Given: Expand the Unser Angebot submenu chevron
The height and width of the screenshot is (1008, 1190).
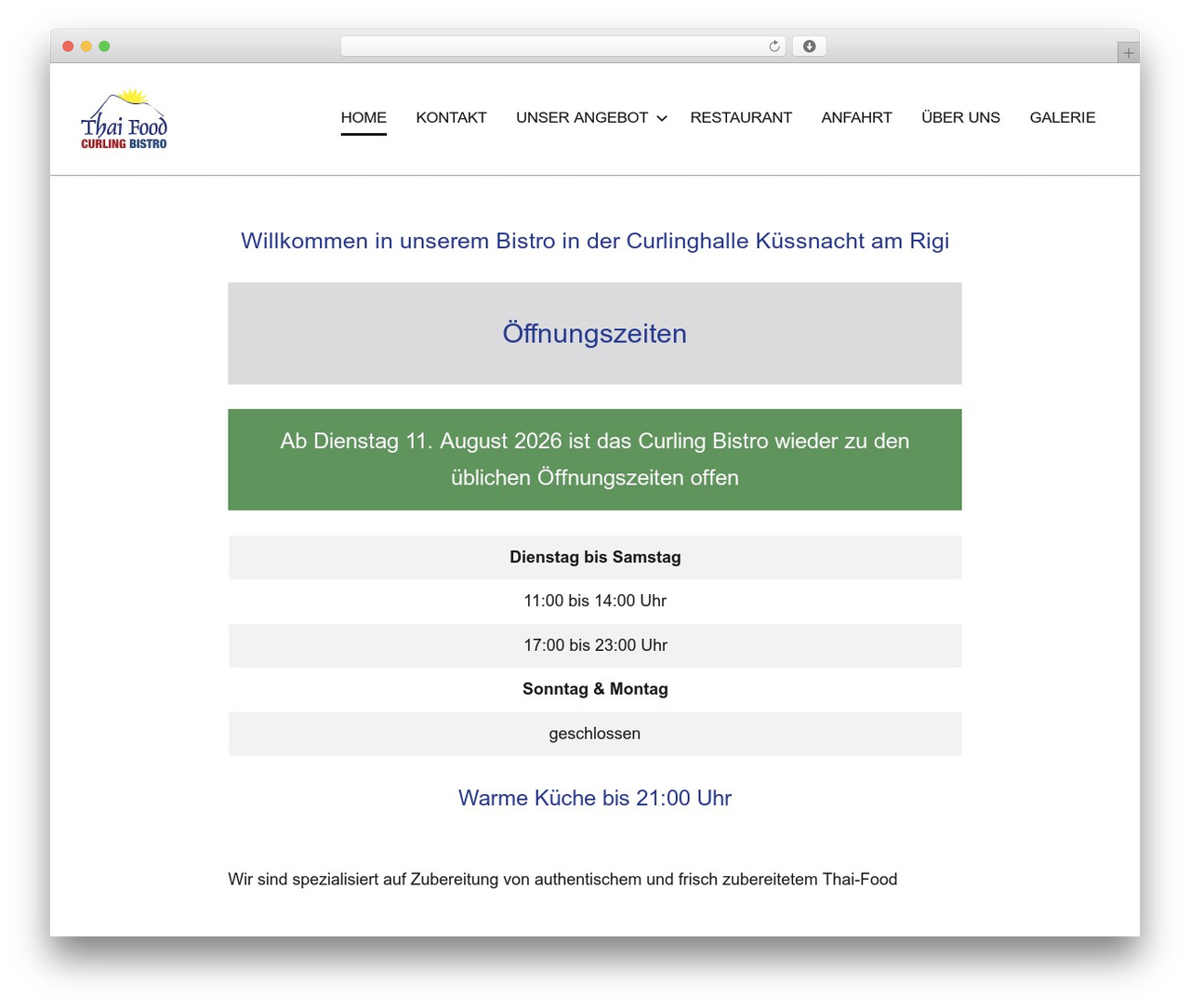Looking at the screenshot, I should point(662,118).
